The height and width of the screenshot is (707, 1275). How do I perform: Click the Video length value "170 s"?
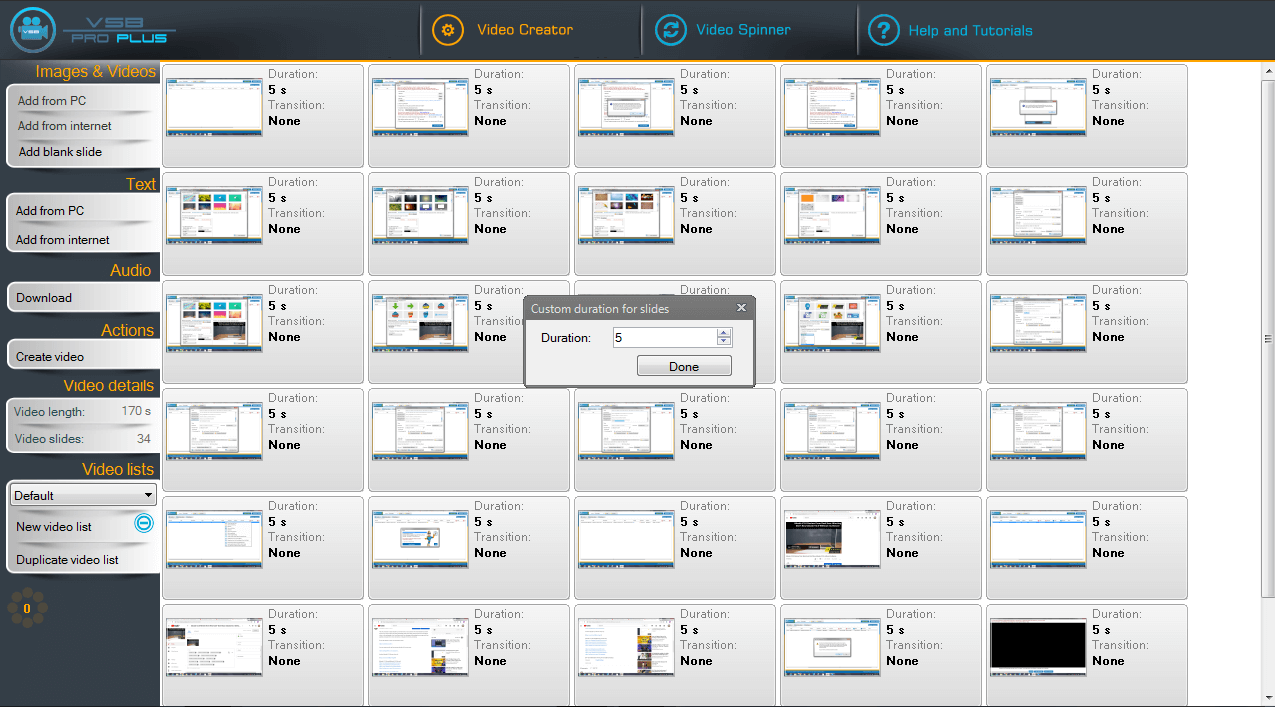(x=136, y=411)
